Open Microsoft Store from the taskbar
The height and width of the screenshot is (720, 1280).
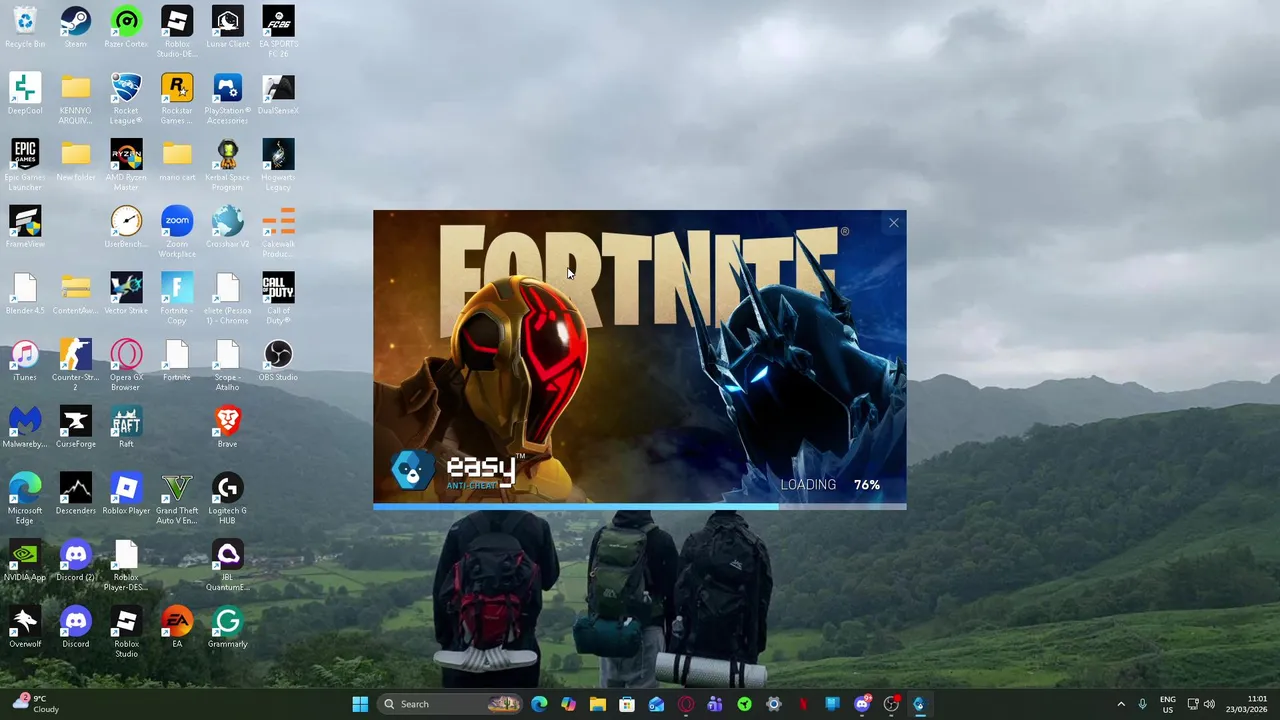(x=627, y=704)
